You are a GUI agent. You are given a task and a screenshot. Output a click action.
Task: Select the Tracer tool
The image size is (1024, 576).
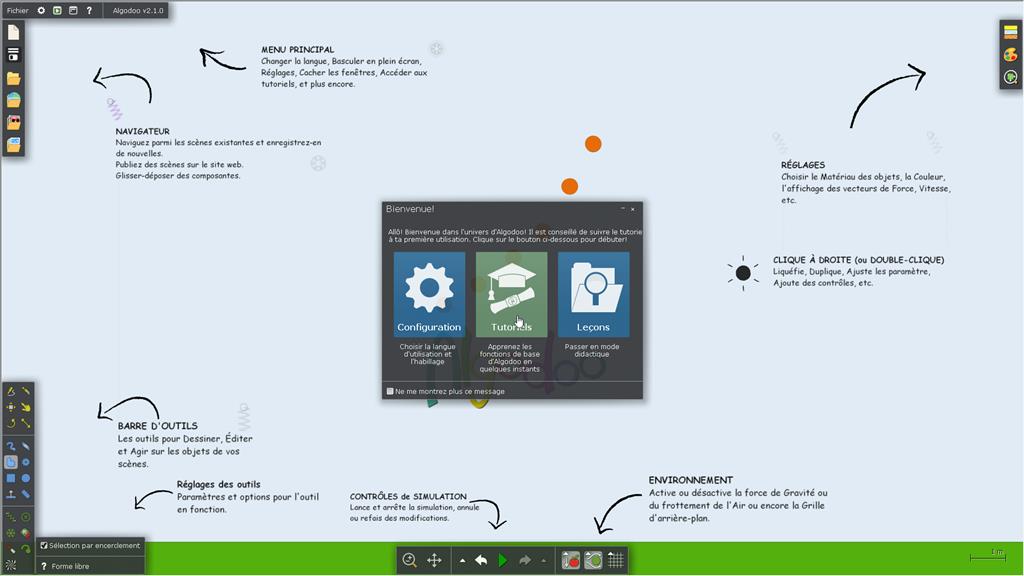(x=25, y=550)
